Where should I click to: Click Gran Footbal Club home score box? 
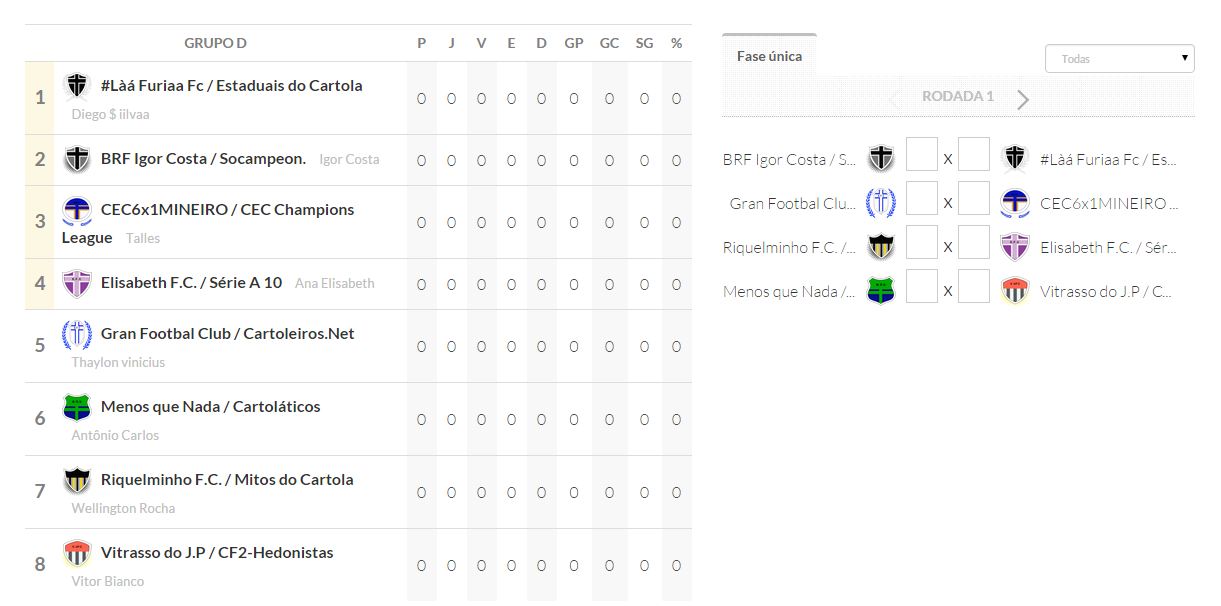coord(921,199)
